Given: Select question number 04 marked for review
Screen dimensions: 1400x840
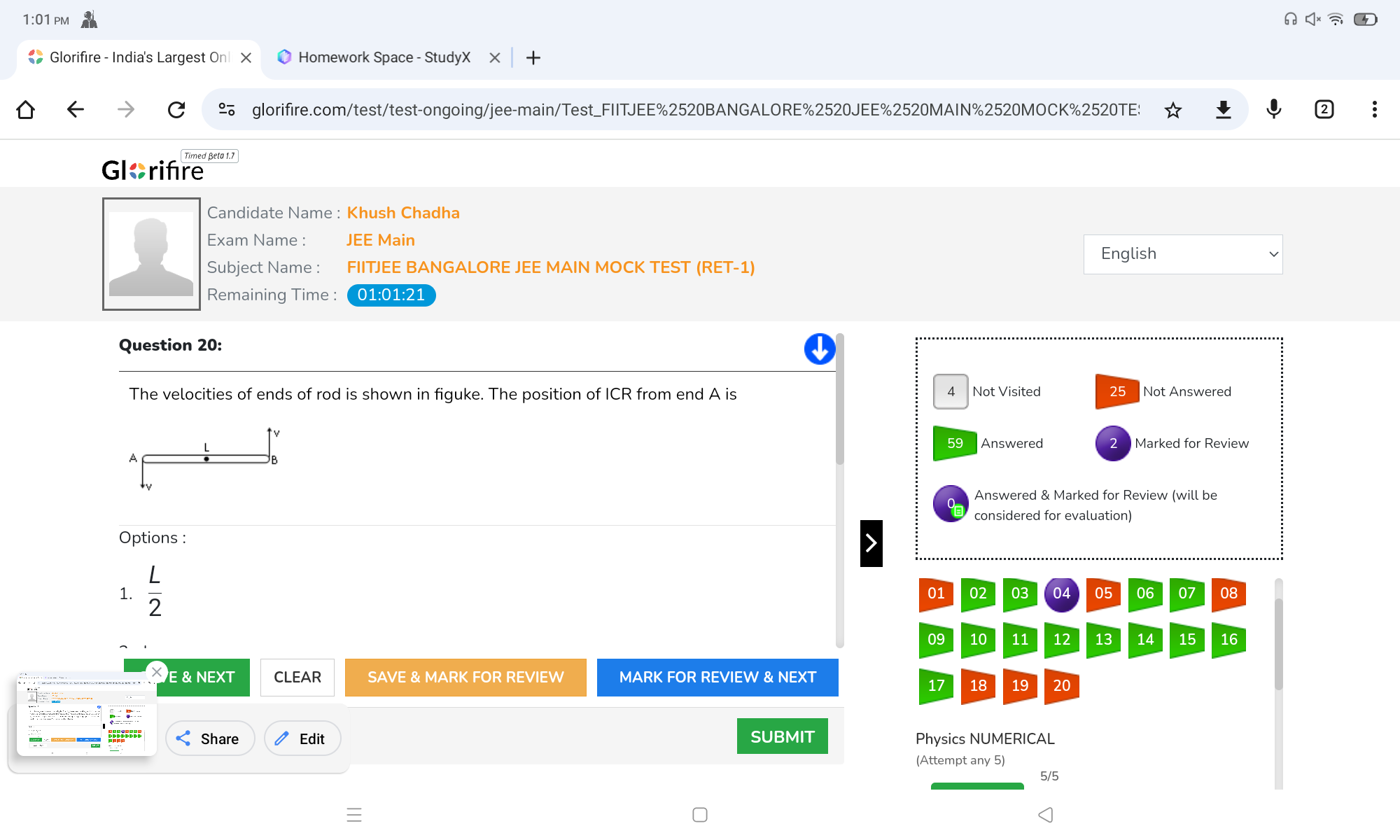Looking at the screenshot, I should (1060, 593).
